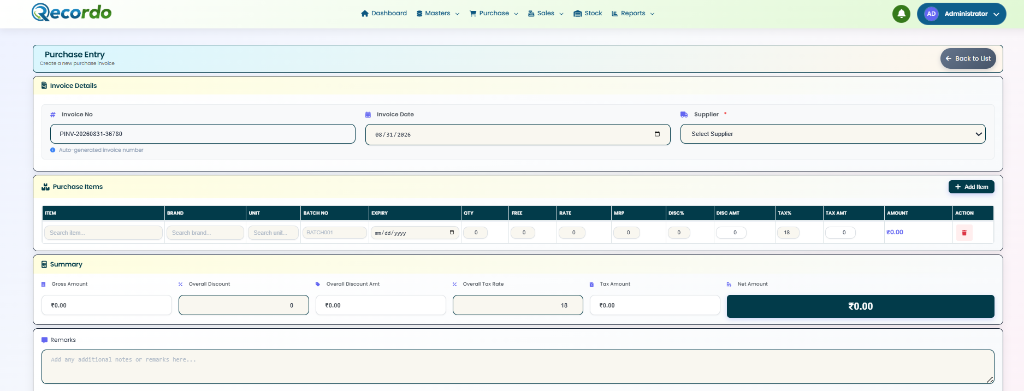This screenshot has height=391, width=1024.
Task: Click the Disc Amt input
Action: tap(731, 232)
